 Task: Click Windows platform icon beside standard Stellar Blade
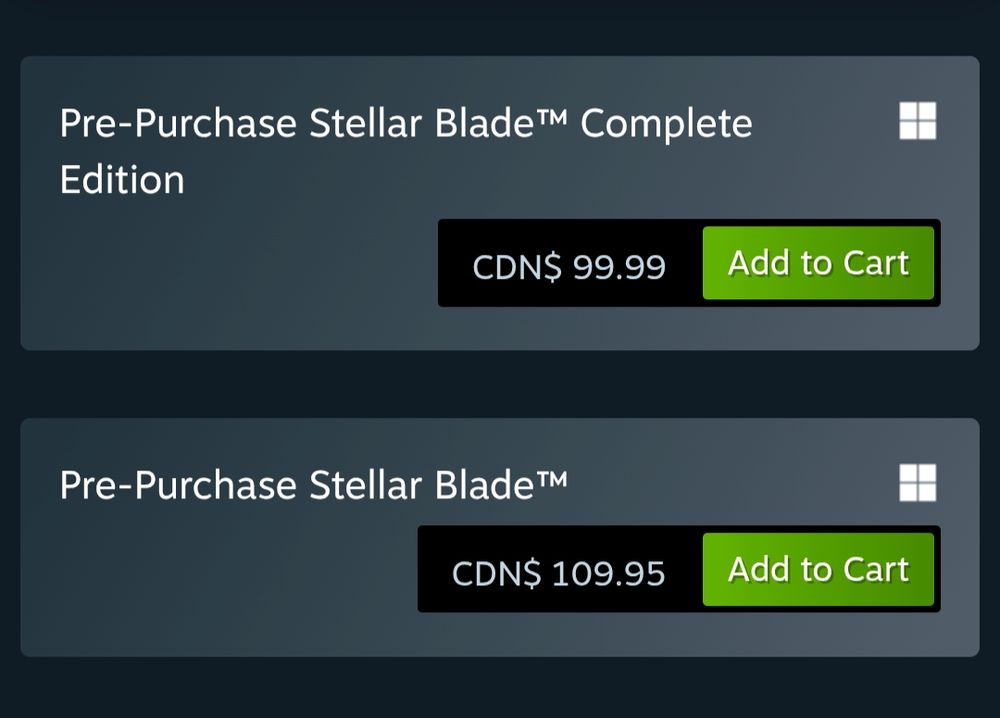tap(918, 483)
